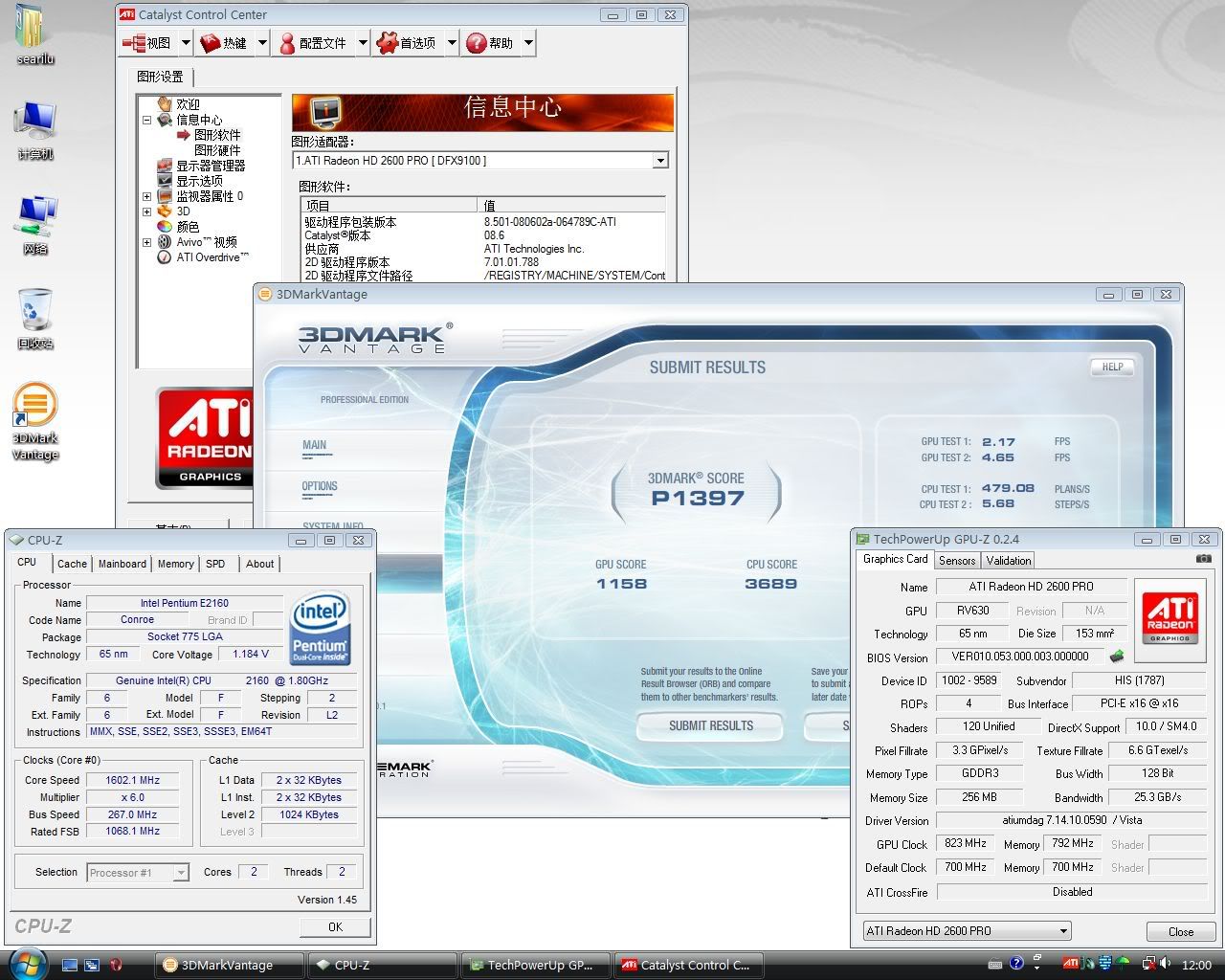Screen dimensions: 1225x980
Task: Switch to Validation tab in GPU-Z
Action: point(1009,561)
